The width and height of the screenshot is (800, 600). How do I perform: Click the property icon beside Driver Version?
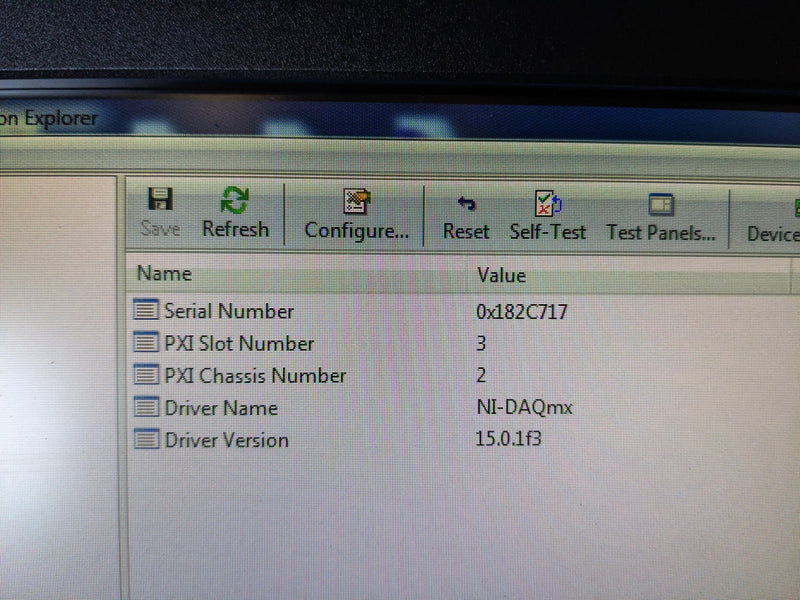pyautogui.click(x=147, y=439)
